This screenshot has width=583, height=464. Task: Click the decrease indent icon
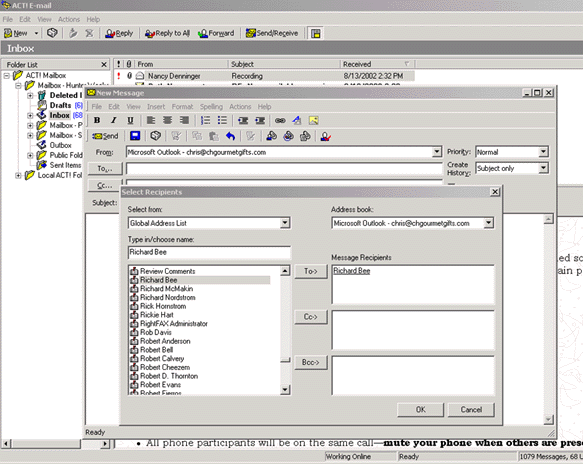tap(243, 120)
